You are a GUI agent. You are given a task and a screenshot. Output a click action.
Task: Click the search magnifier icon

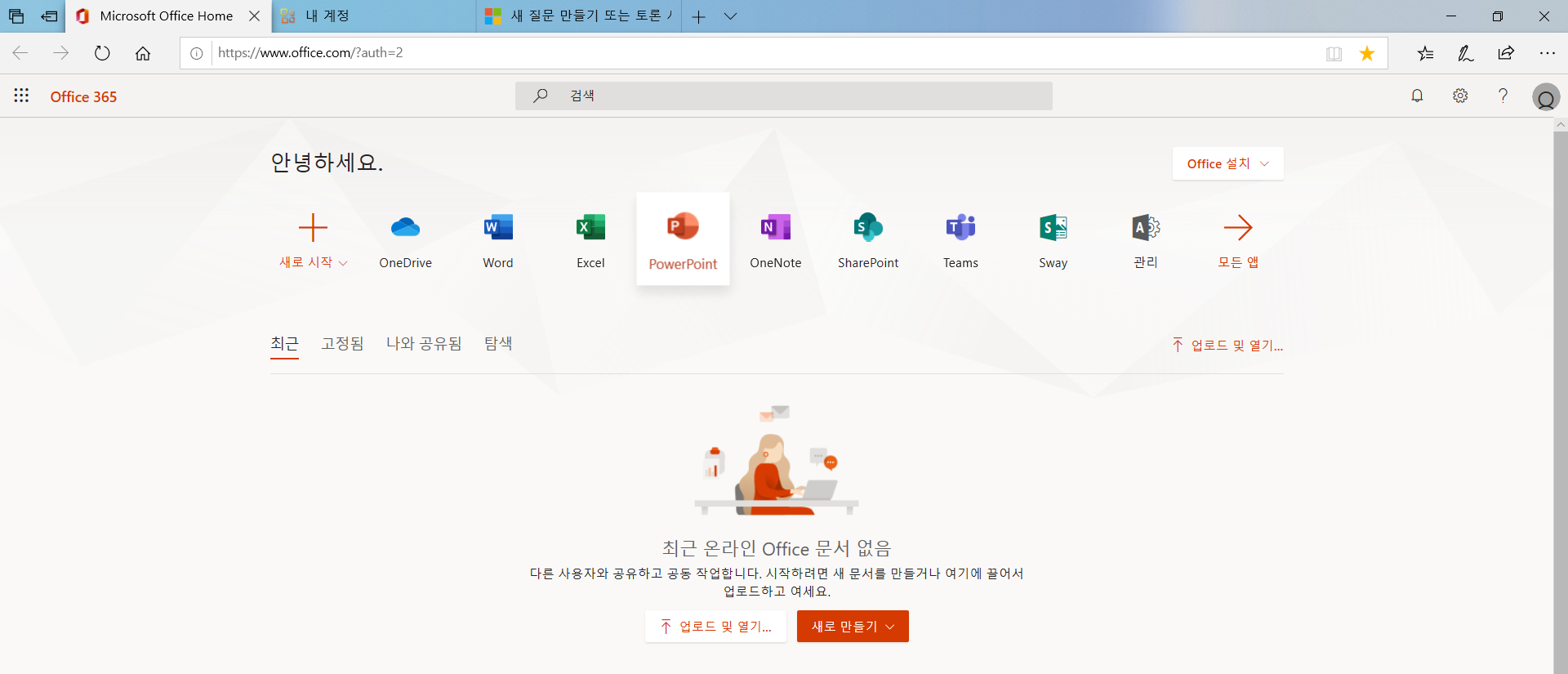(540, 96)
